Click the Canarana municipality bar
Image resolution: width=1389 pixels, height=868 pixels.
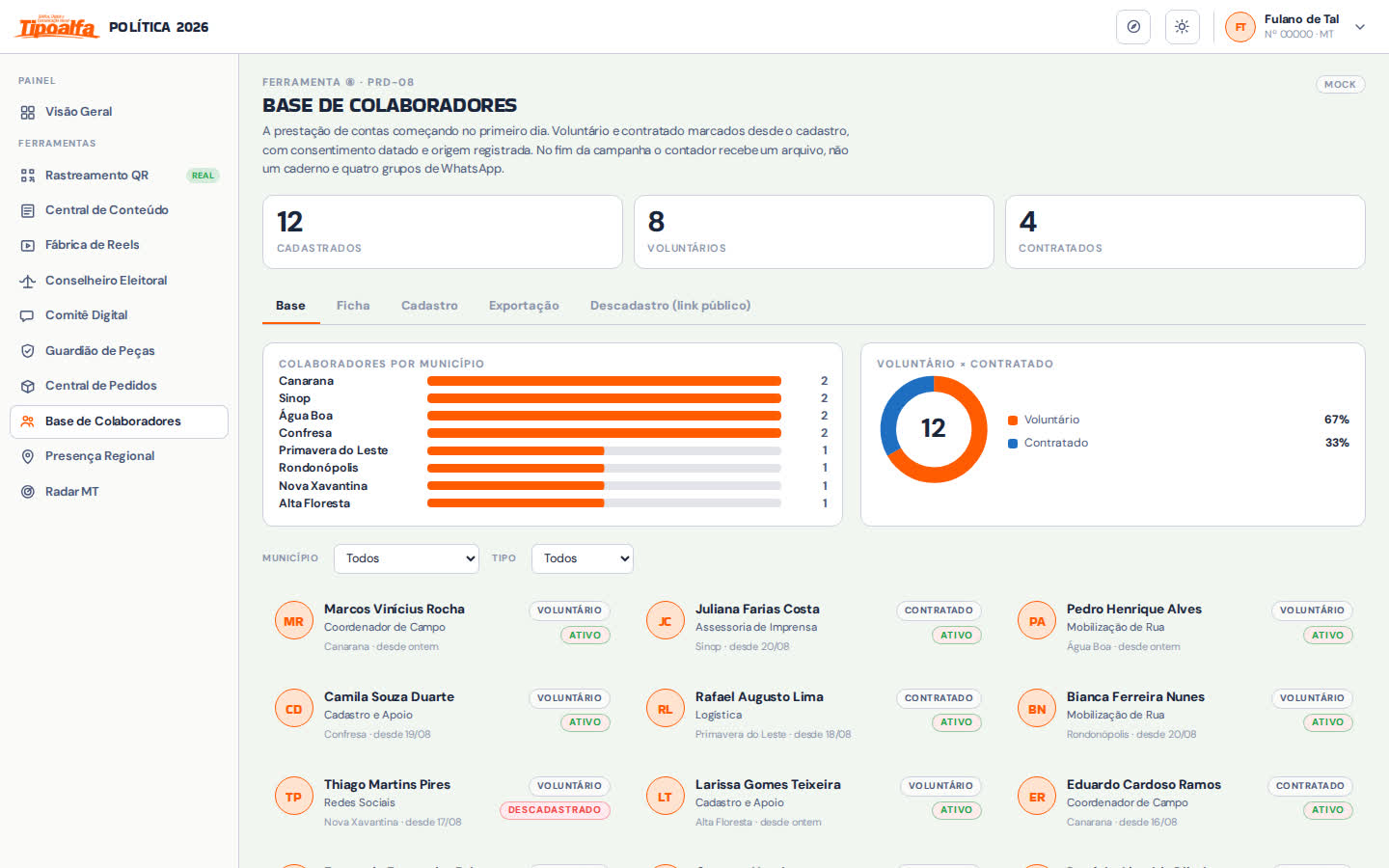point(604,381)
